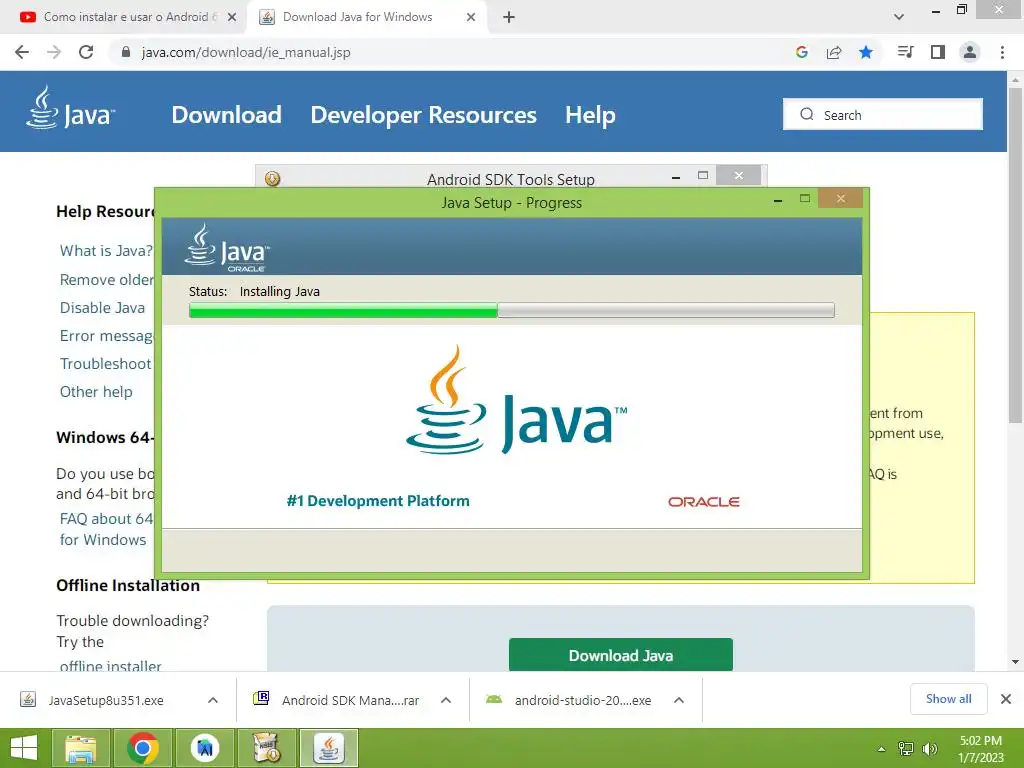Expand options for Android SDK Mana....rar download
This screenshot has height=768, width=1024.
click(446, 700)
